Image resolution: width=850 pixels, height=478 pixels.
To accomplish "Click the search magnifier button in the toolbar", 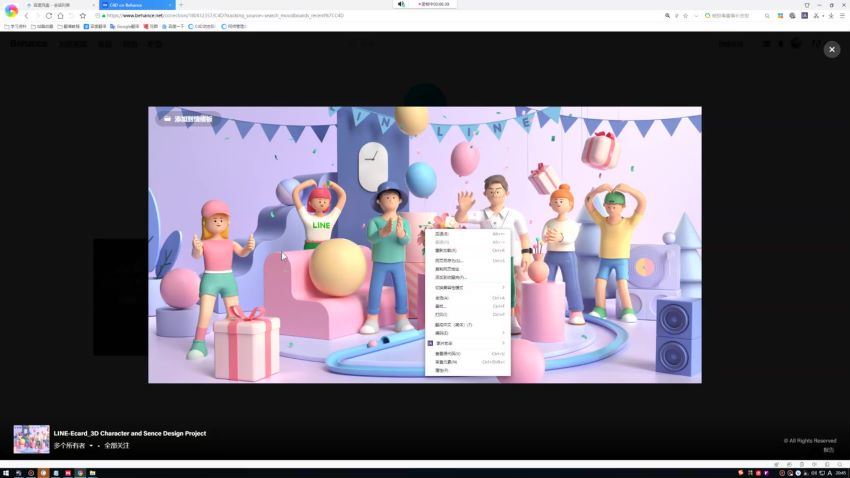I will coord(767,16).
